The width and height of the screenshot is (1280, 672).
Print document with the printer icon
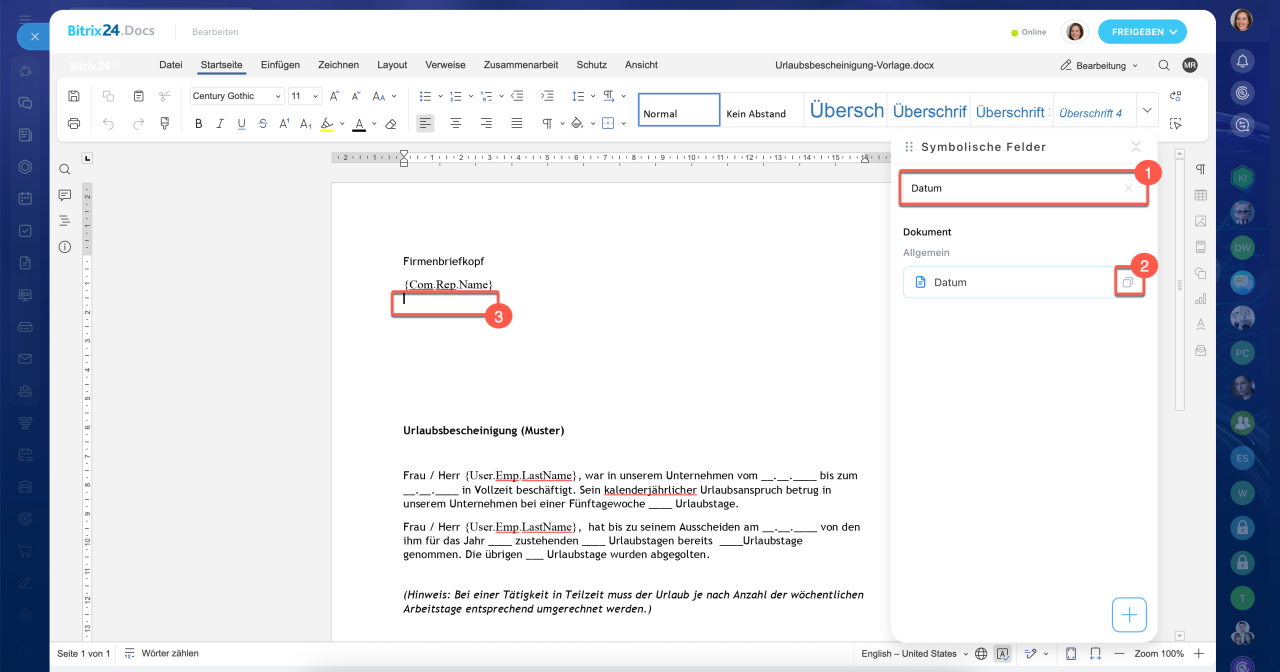click(x=74, y=123)
